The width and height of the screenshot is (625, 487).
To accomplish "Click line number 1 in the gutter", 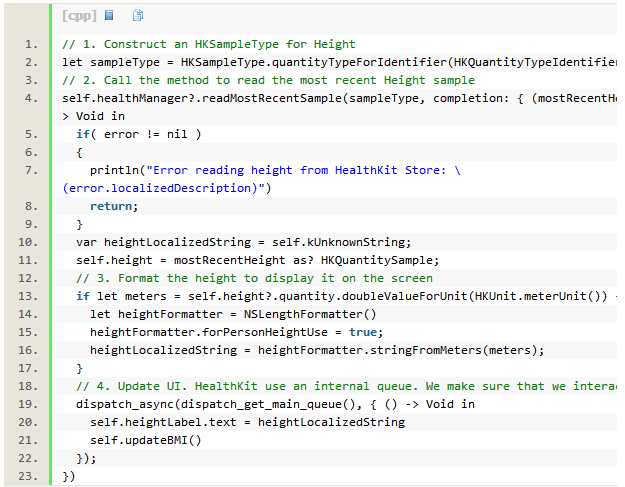I will (31, 44).
